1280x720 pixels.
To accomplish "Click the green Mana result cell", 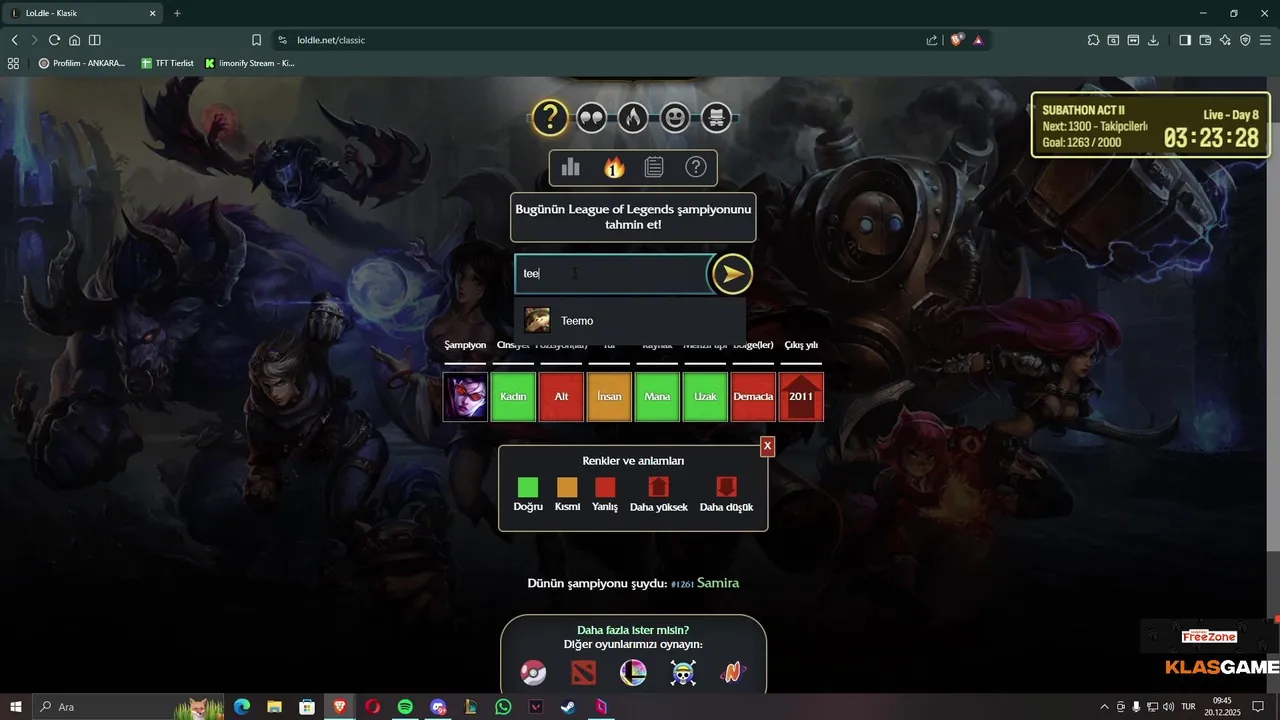I will pyautogui.click(x=657, y=397).
